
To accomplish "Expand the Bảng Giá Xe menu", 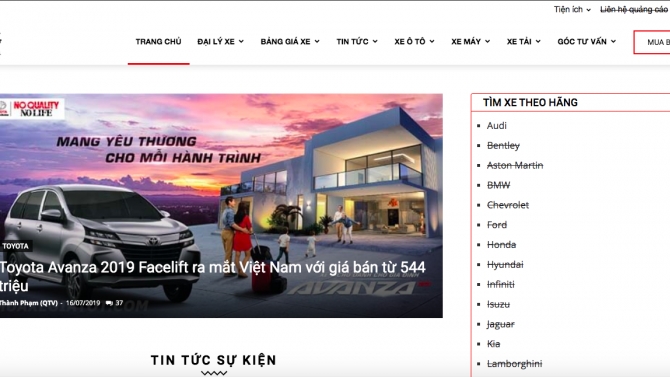I will pyautogui.click(x=290, y=41).
